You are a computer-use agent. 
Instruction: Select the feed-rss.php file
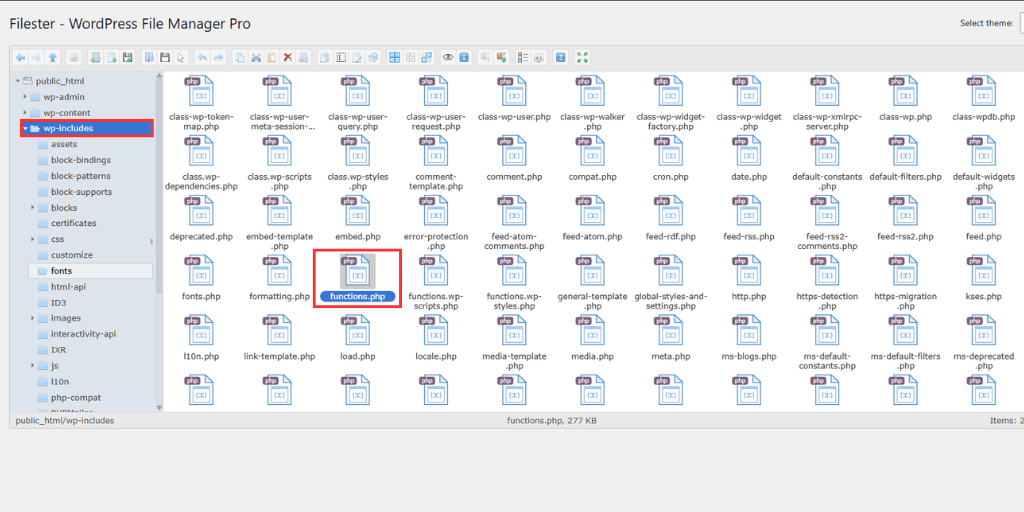749,219
